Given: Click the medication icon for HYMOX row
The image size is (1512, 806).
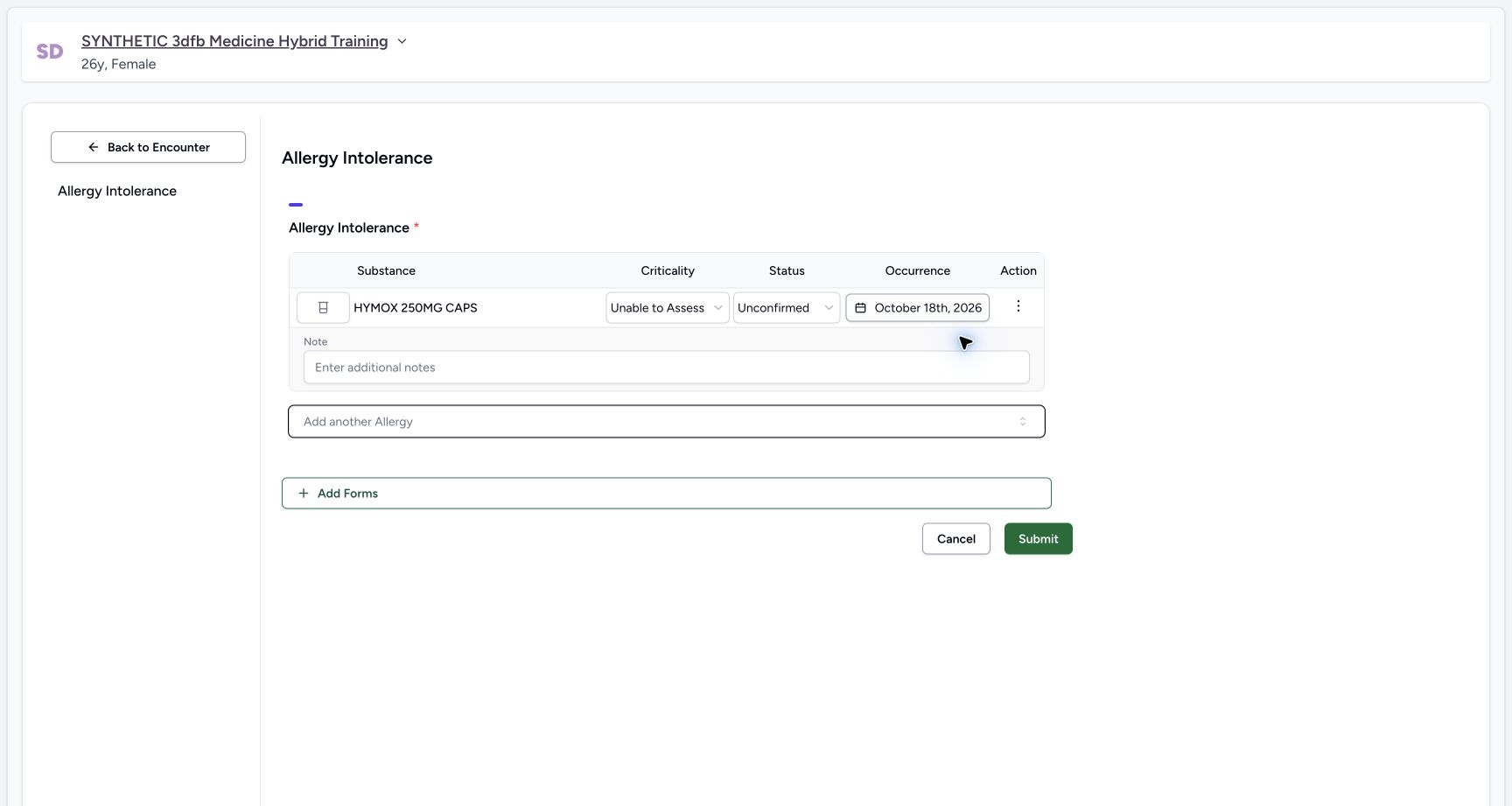Looking at the screenshot, I should (x=323, y=308).
